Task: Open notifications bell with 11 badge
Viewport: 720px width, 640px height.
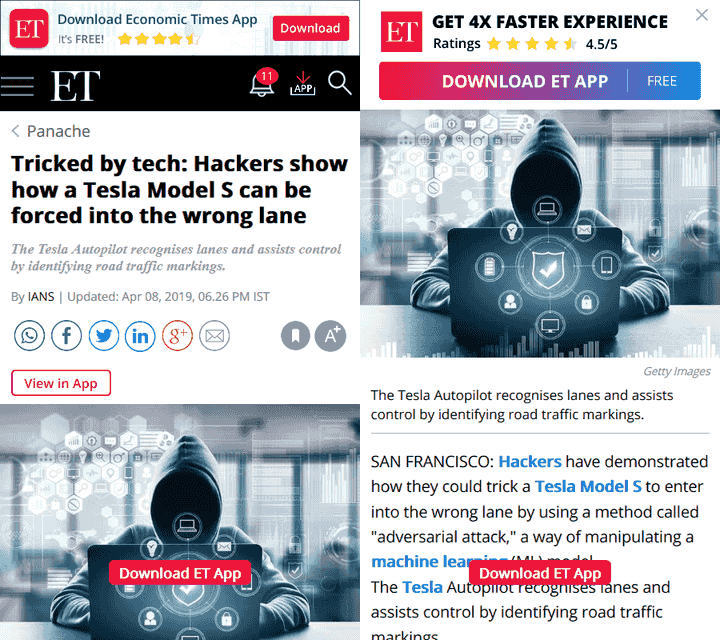Action: tap(264, 83)
